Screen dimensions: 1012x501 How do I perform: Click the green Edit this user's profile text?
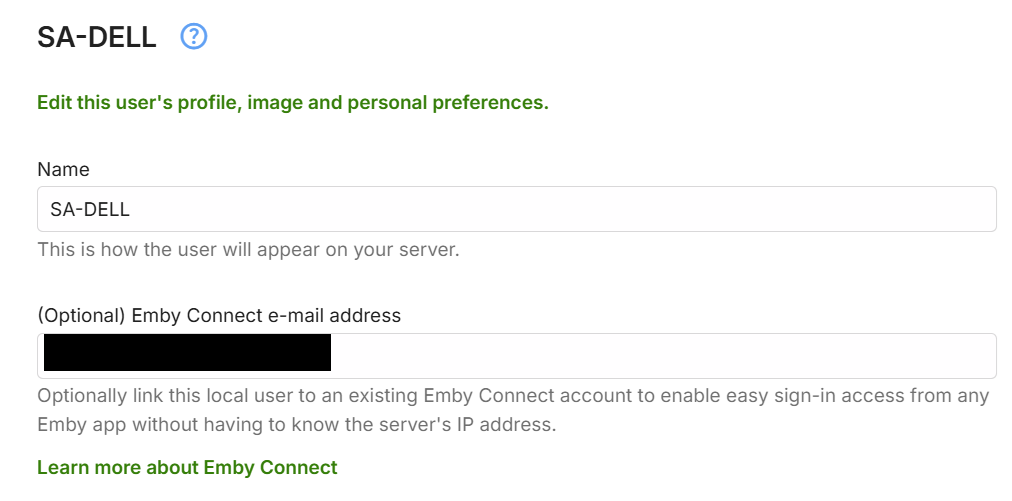[292, 102]
